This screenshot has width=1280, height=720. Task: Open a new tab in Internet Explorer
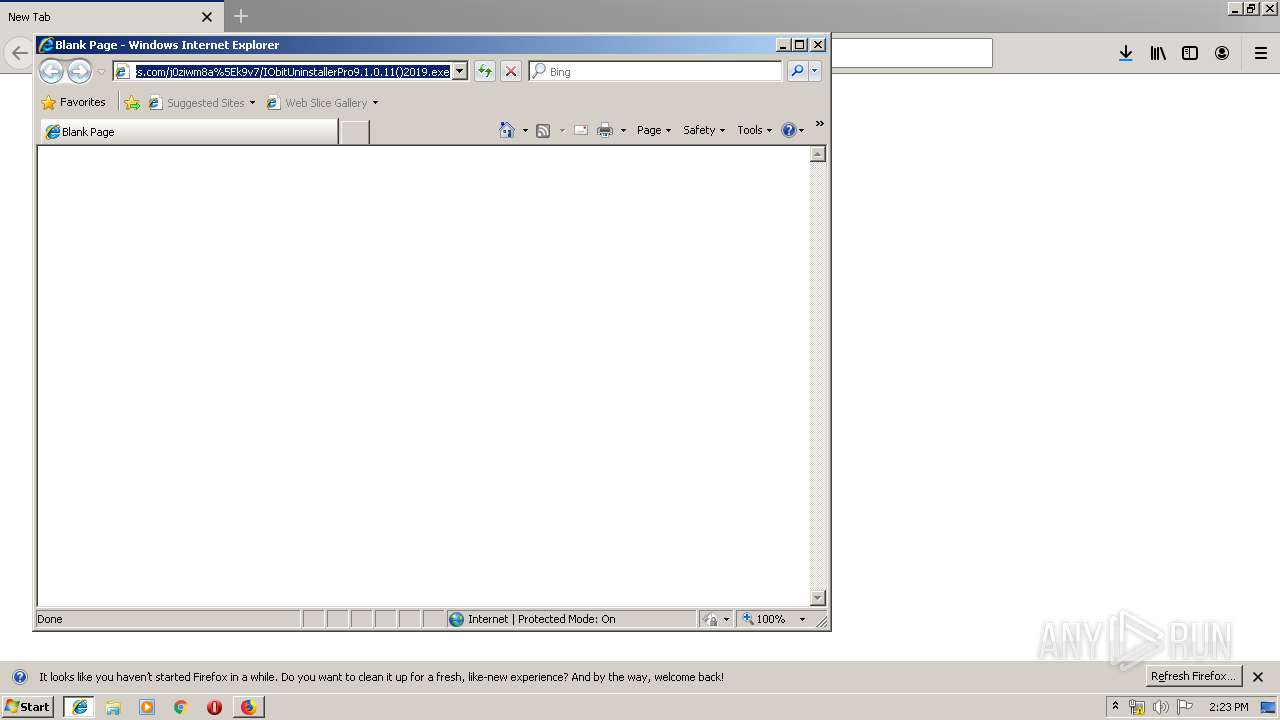(355, 132)
